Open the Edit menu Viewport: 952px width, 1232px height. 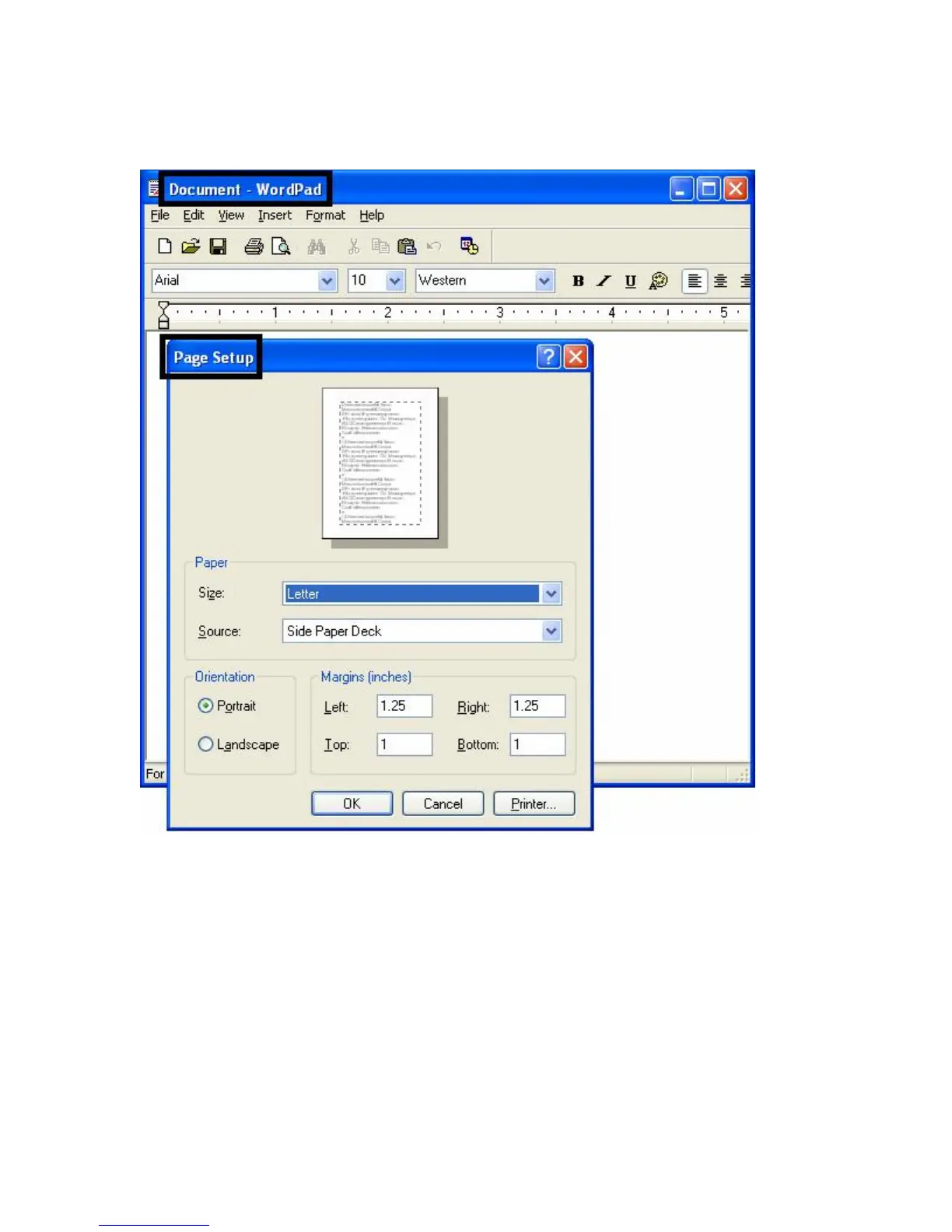pyautogui.click(x=194, y=215)
